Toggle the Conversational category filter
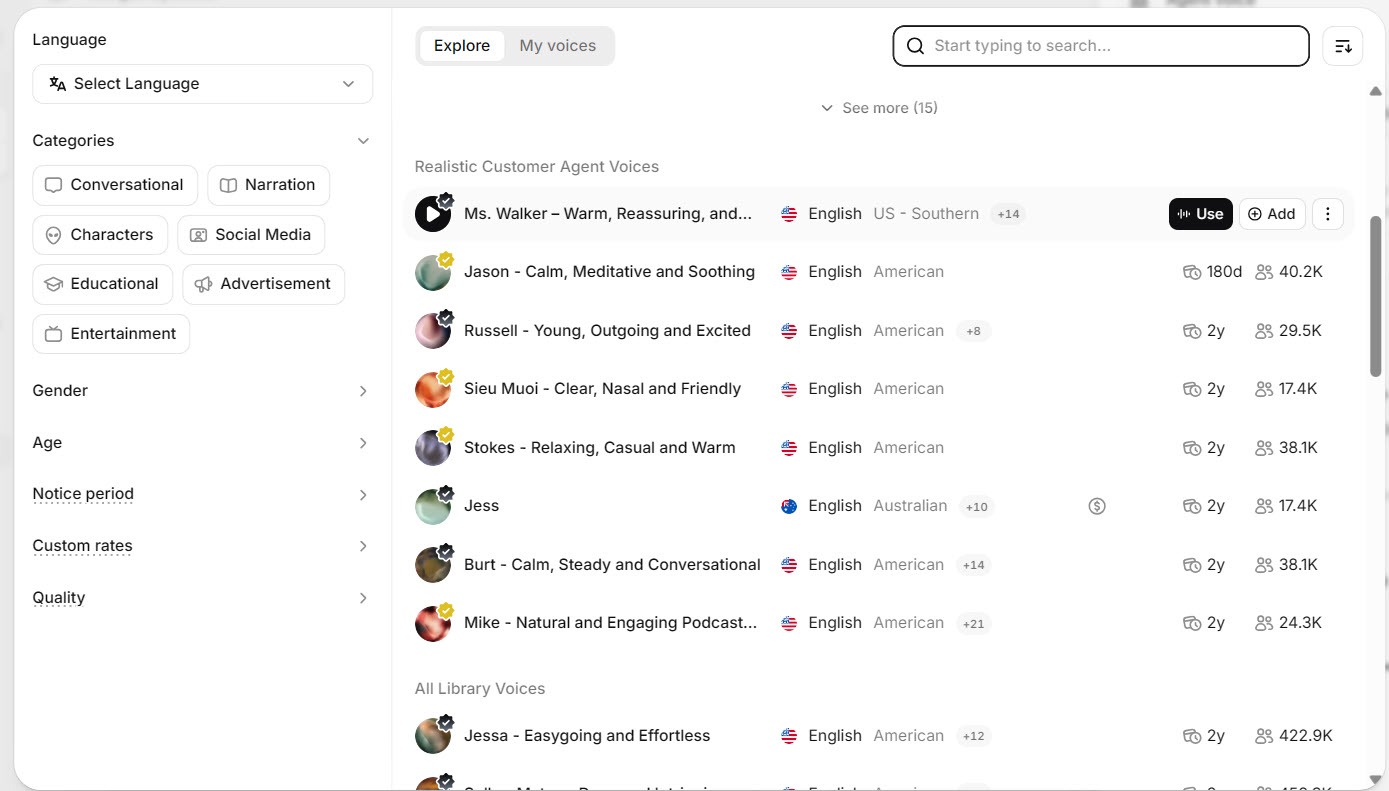The width and height of the screenshot is (1389, 791). tap(115, 185)
